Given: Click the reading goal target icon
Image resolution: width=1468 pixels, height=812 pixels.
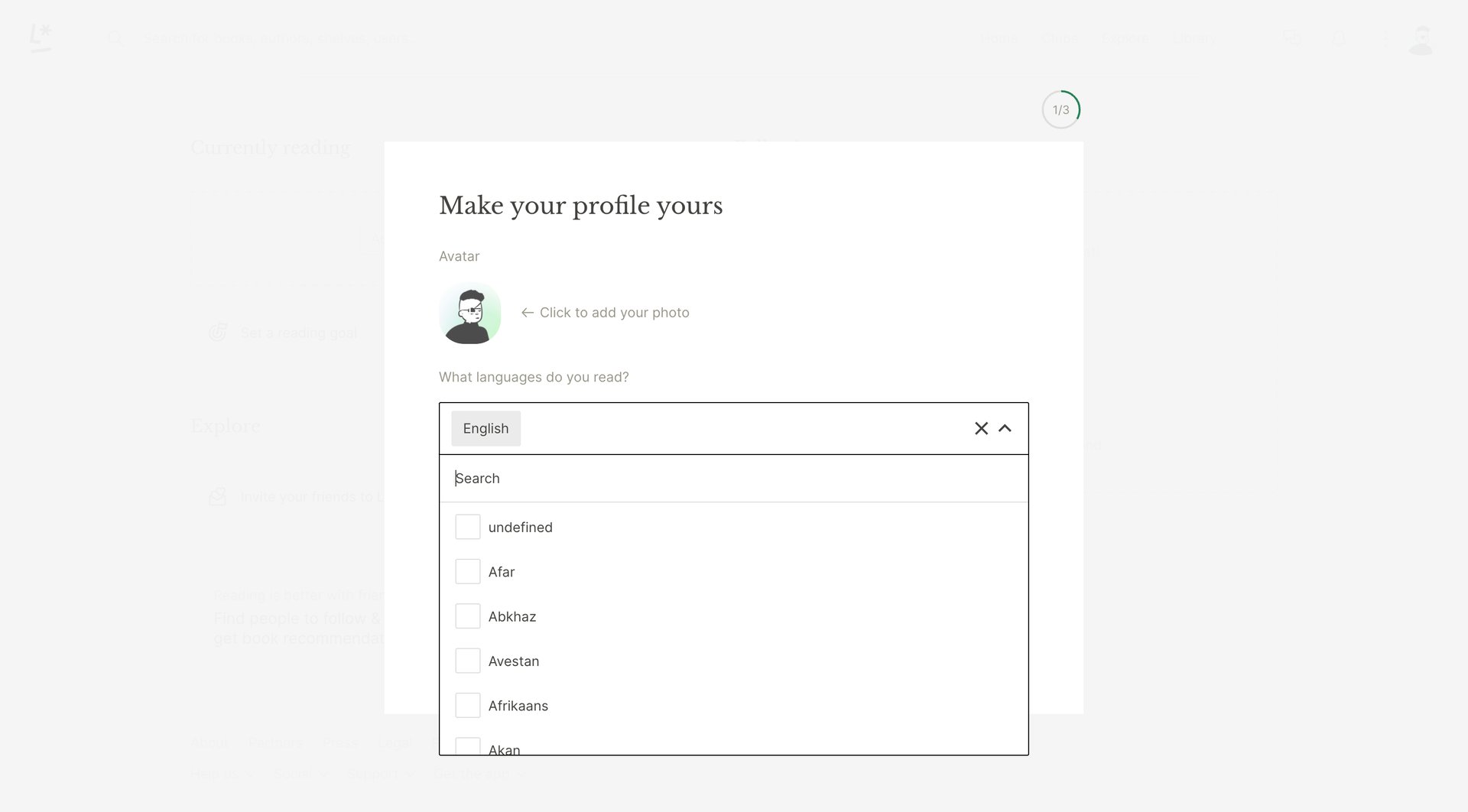Looking at the screenshot, I should point(218,332).
